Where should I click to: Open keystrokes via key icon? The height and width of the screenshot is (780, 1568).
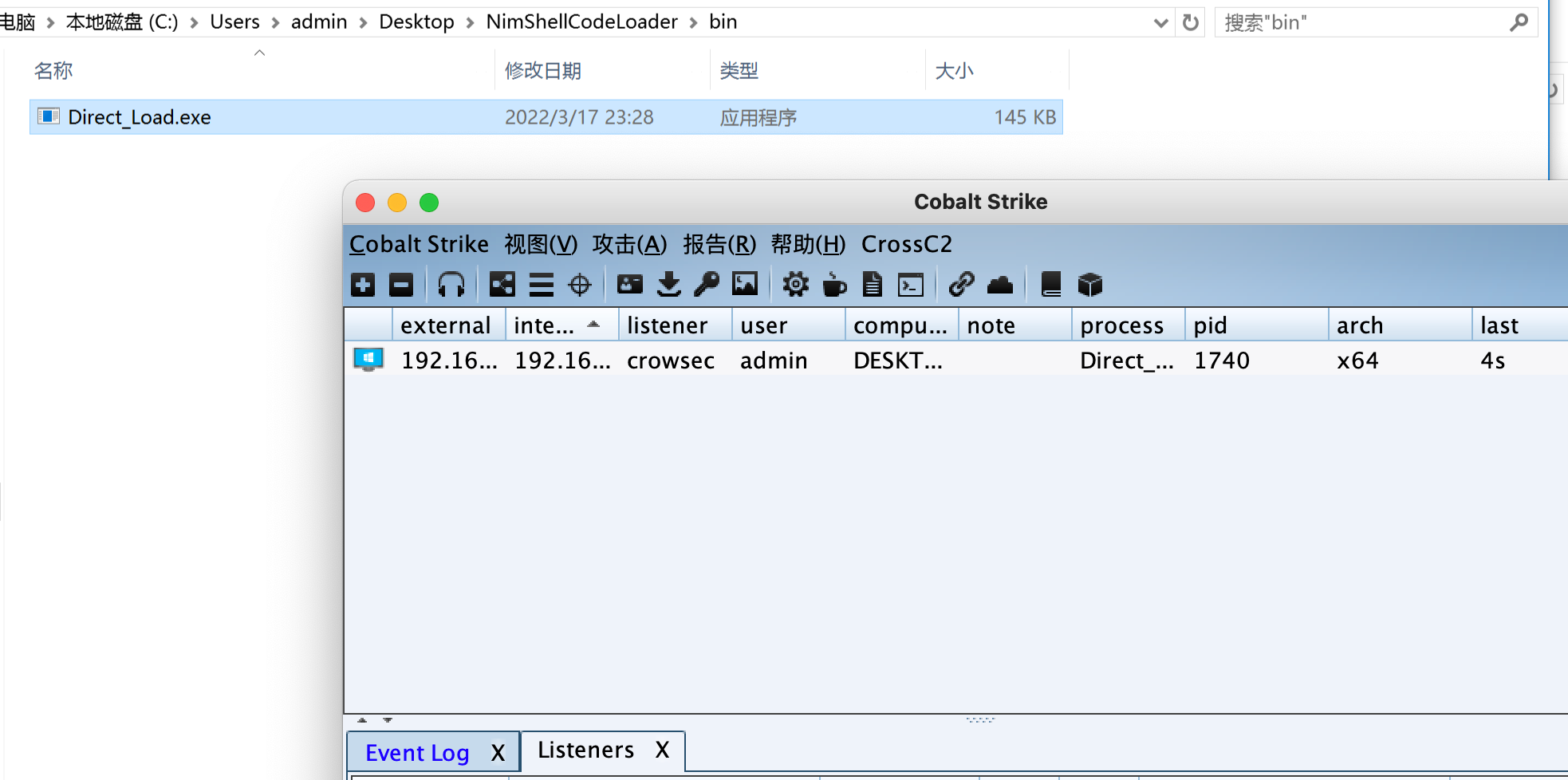(707, 285)
